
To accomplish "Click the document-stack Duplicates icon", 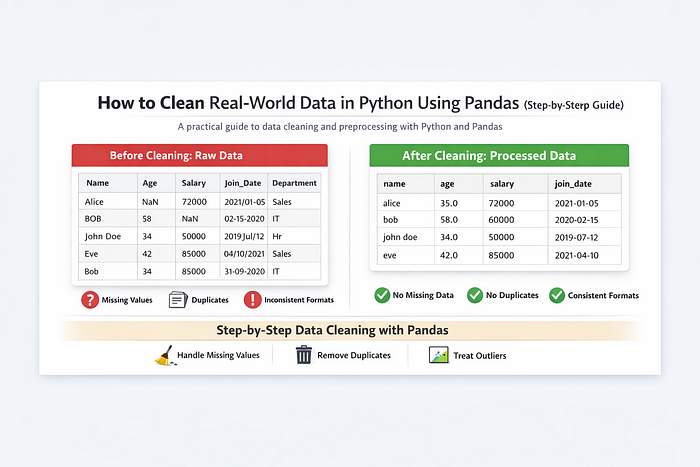I will coord(178,300).
